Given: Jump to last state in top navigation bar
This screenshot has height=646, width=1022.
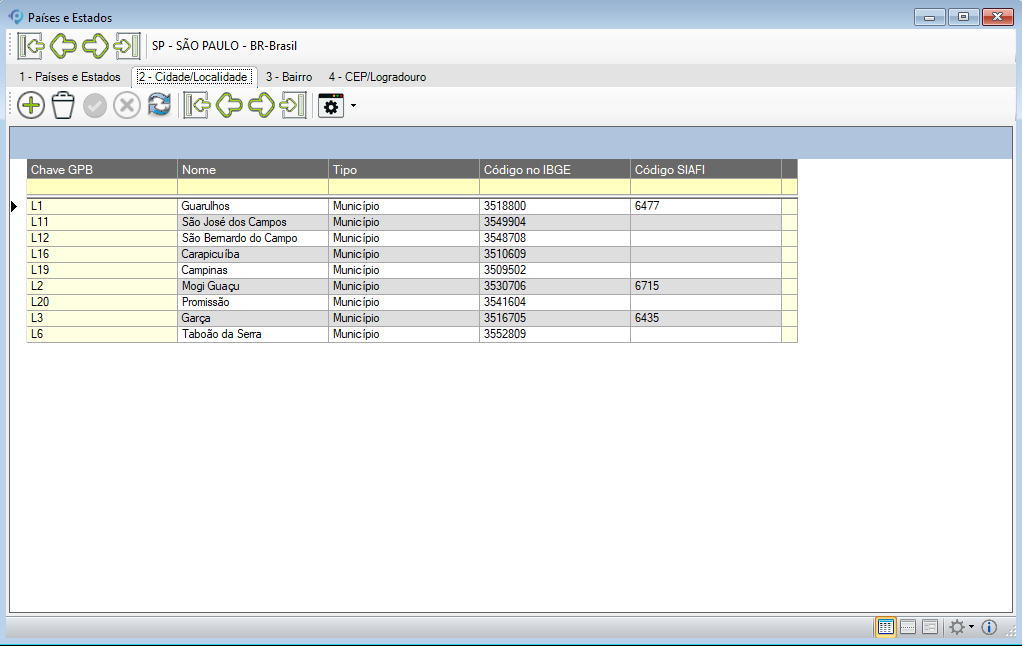Looking at the screenshot, I should coord(127,46).
